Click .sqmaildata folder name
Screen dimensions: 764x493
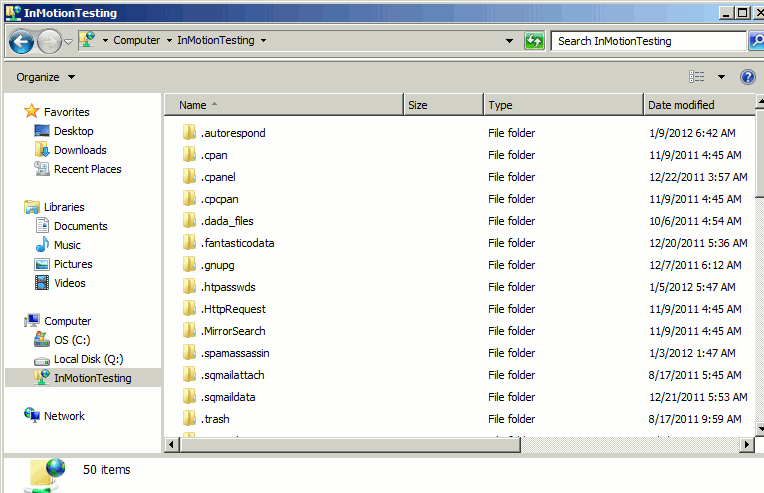coord(228,397)
